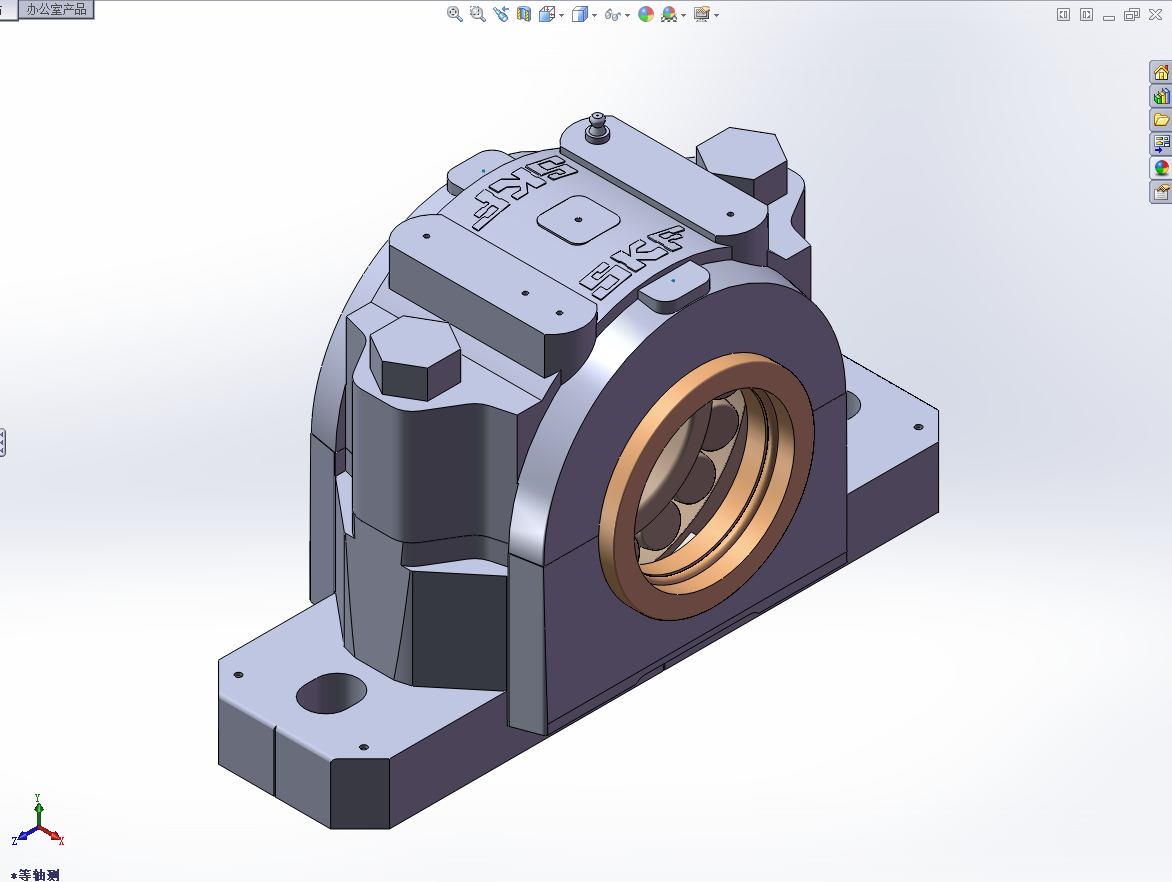Click the Hide/Show Items glasses icon
1172x882 pixels.
click(x=613, y=14)
